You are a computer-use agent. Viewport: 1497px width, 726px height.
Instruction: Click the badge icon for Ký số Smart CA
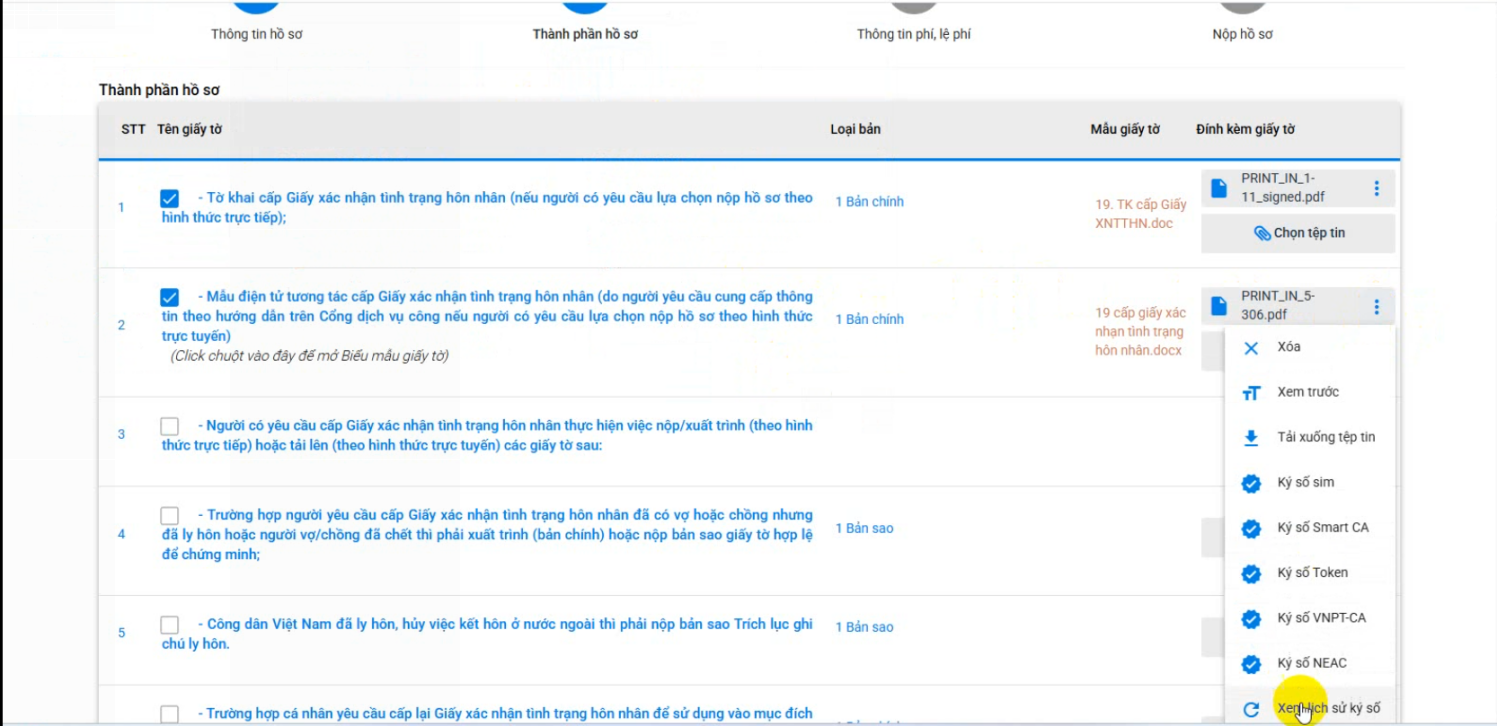tap(1251, 528)
